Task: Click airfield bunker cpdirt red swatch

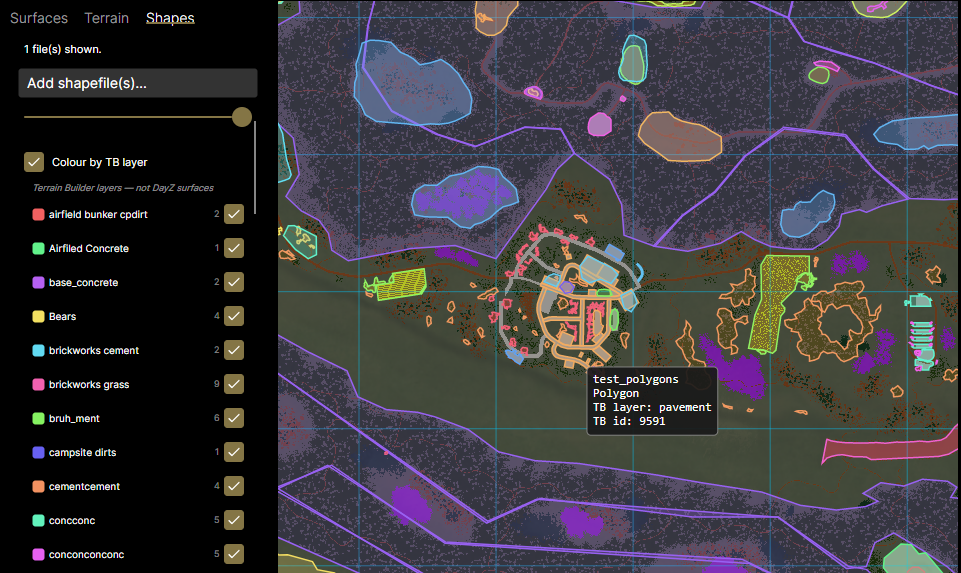Action: [38, 214]
